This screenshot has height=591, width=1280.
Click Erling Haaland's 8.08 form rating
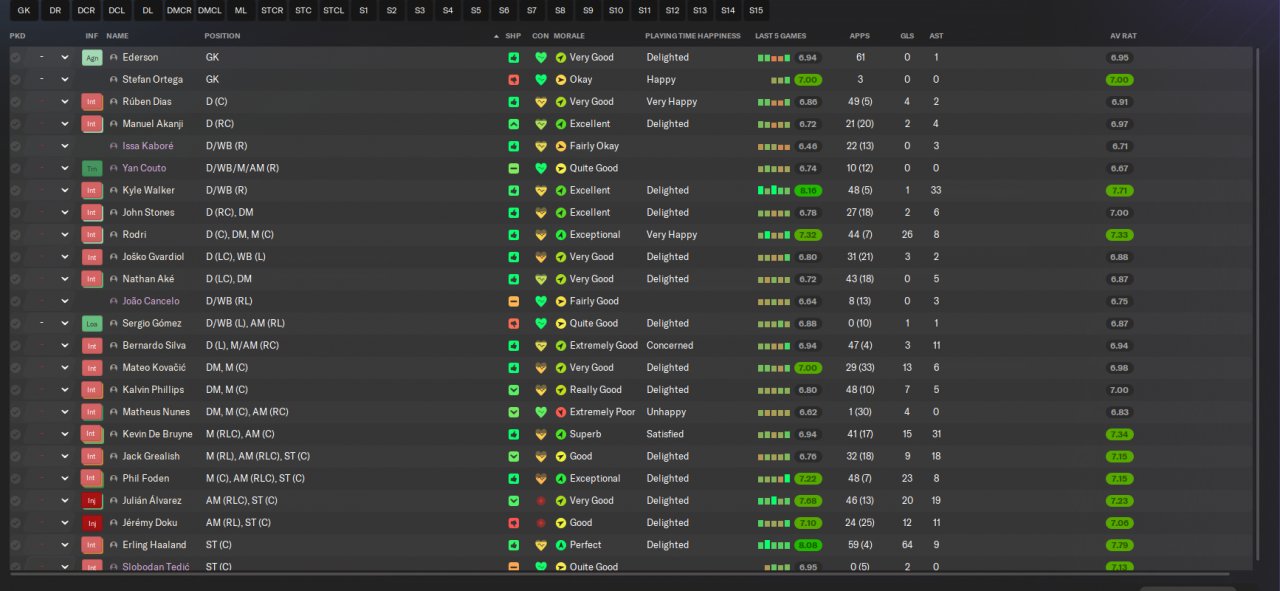808,545
